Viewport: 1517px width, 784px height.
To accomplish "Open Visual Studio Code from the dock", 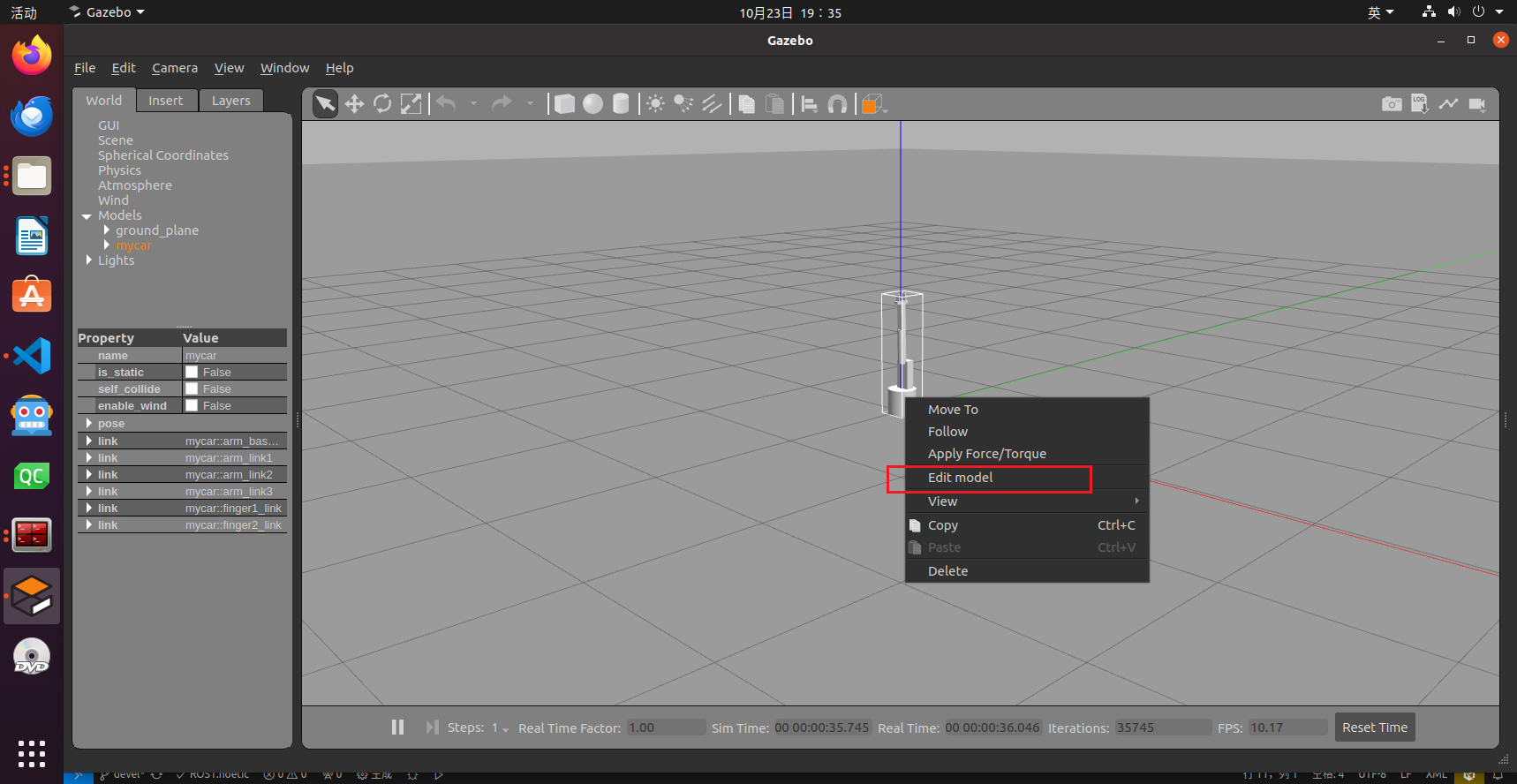I will pyautogui.click(x=32, y=356).
